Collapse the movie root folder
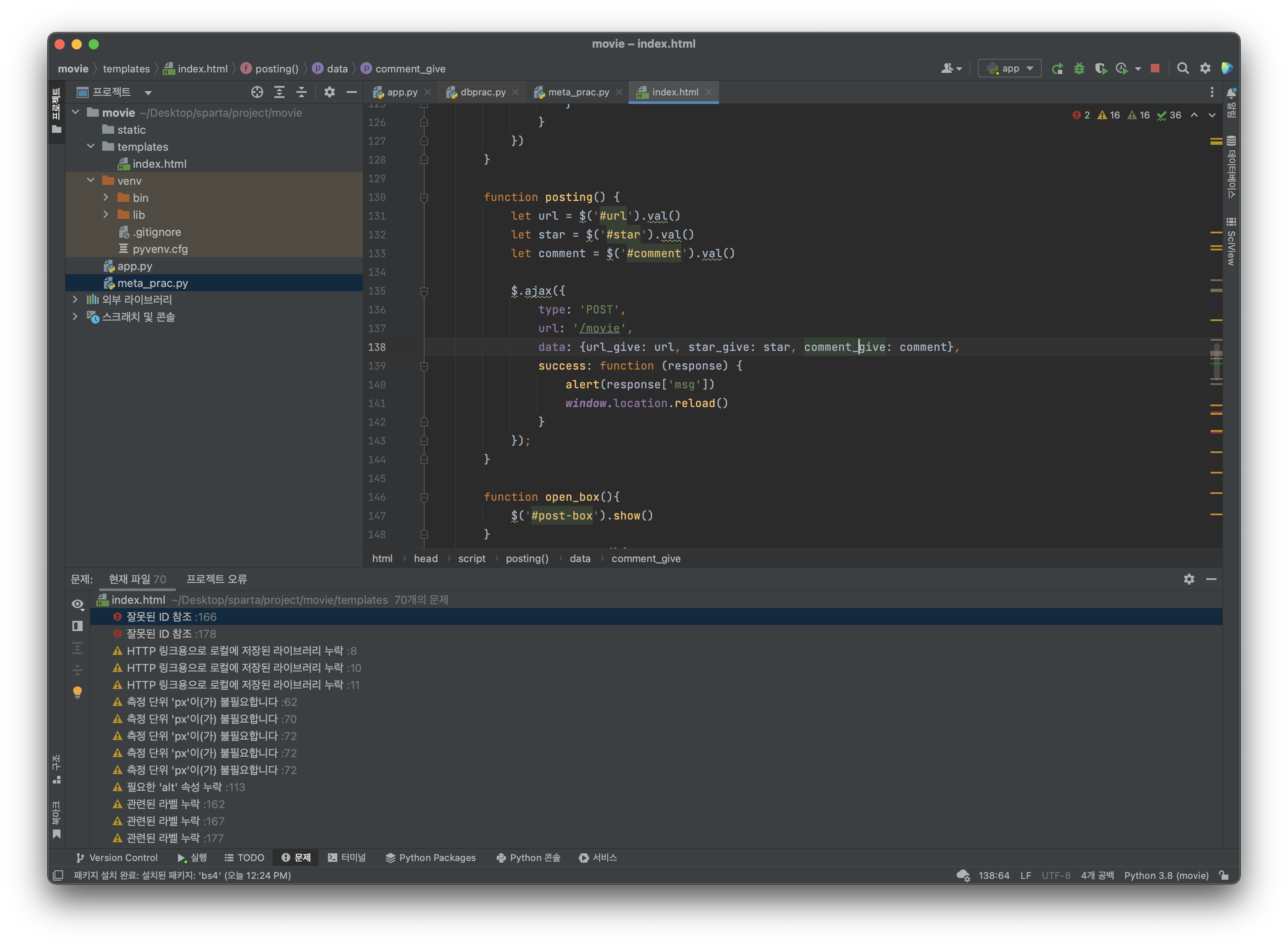This screenshot has width=1288, height=947. coord(76,112)
